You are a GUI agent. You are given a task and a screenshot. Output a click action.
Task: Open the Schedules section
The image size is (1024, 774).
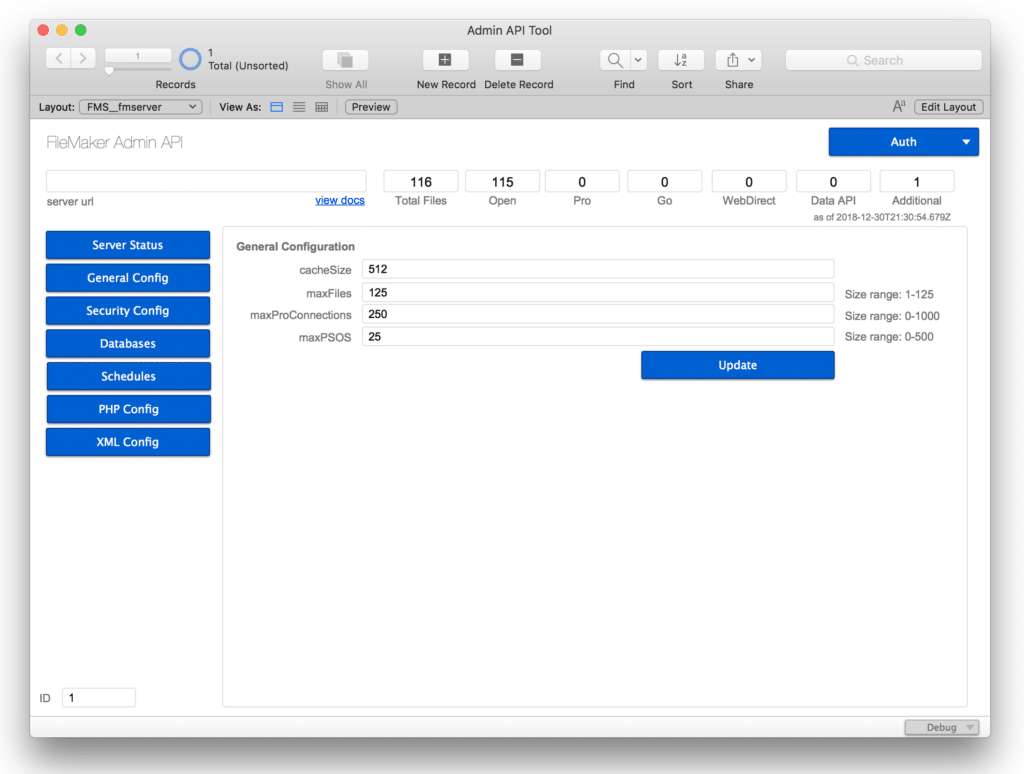pyautogui.click(x=128, y=376)
